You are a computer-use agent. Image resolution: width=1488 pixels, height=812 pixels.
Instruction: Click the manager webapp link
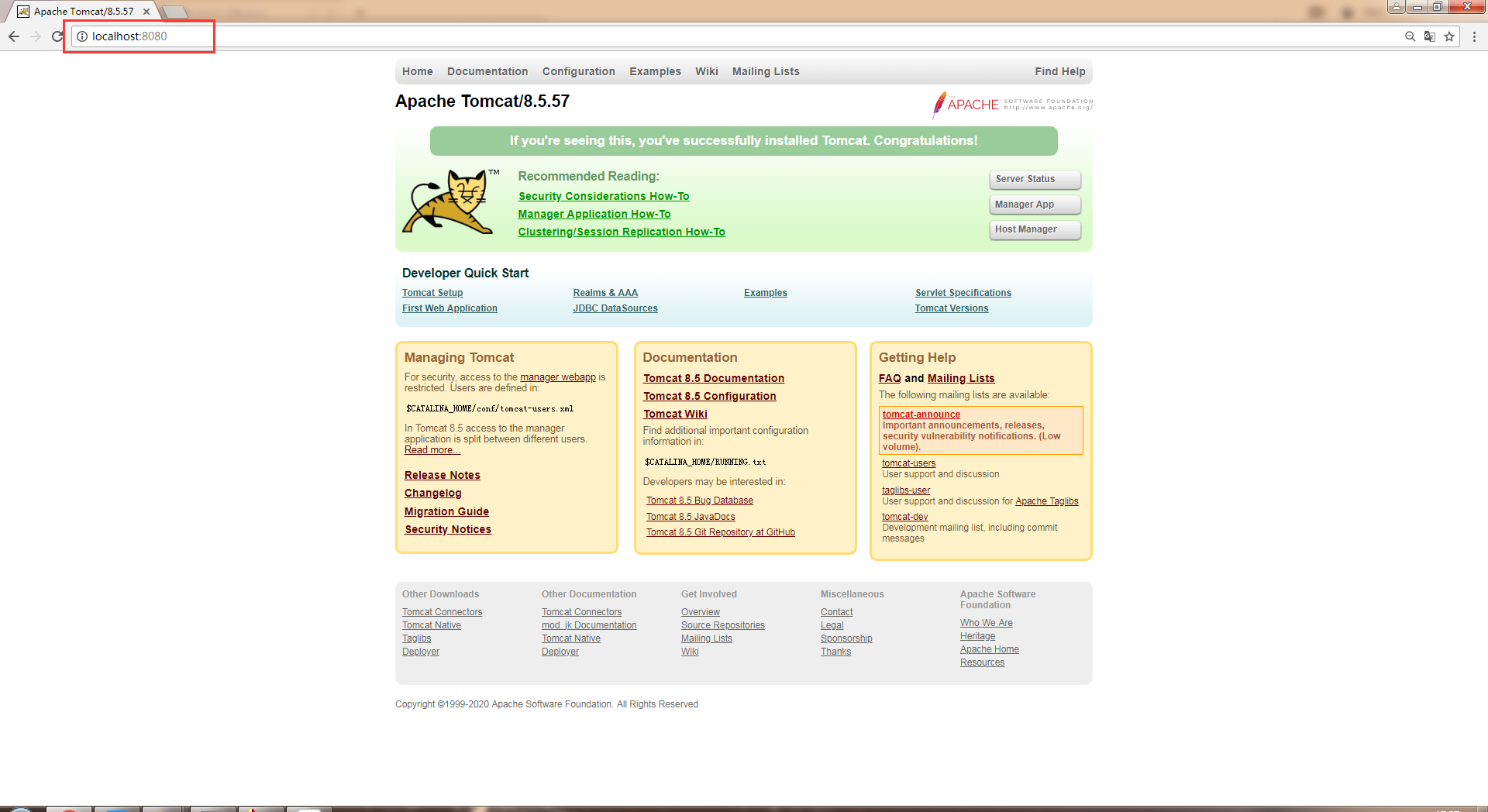click(558, 377)
